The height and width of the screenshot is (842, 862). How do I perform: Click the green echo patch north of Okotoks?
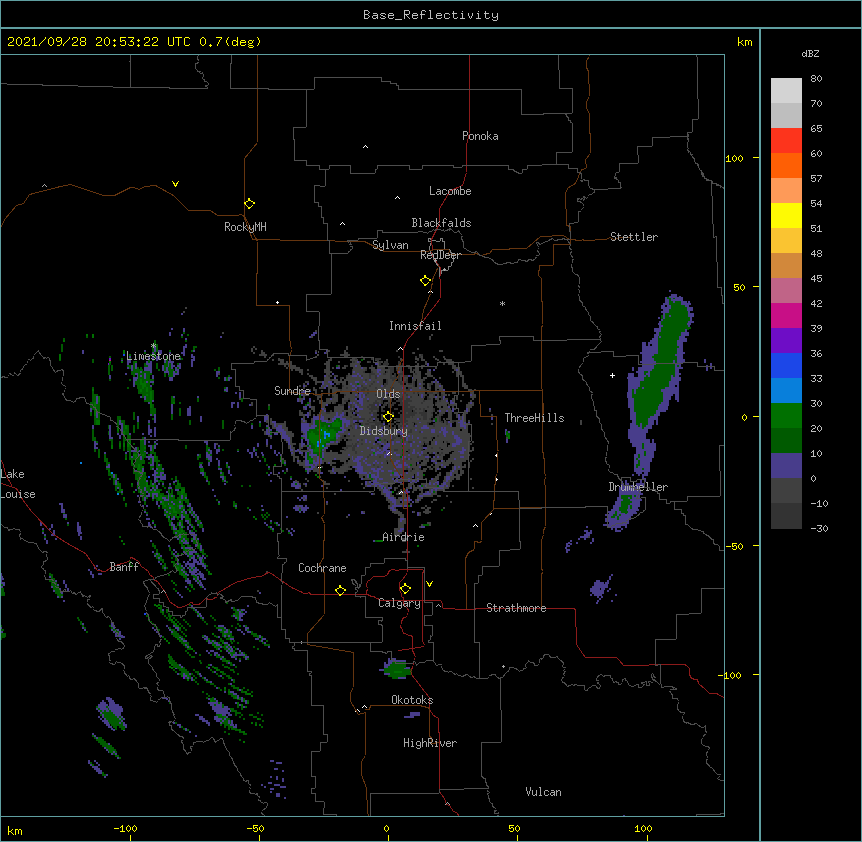[x=397, y=669]
